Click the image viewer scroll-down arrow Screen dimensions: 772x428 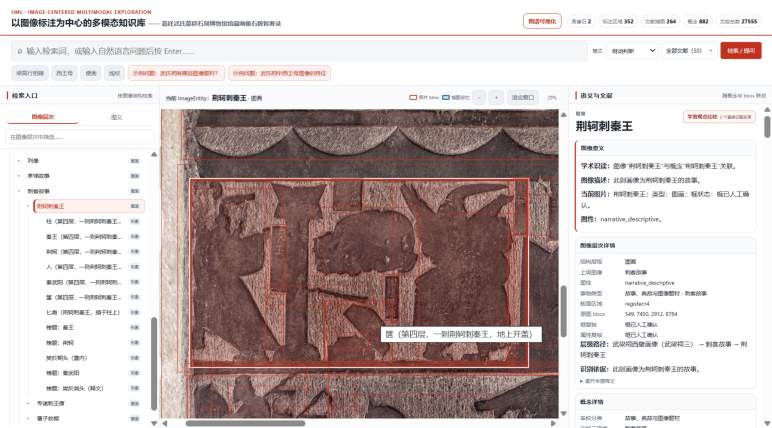[564, 414]
